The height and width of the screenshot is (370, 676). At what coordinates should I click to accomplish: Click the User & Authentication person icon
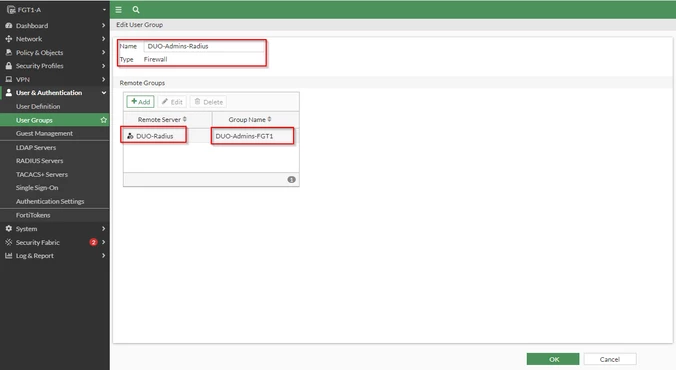[8, 92]
